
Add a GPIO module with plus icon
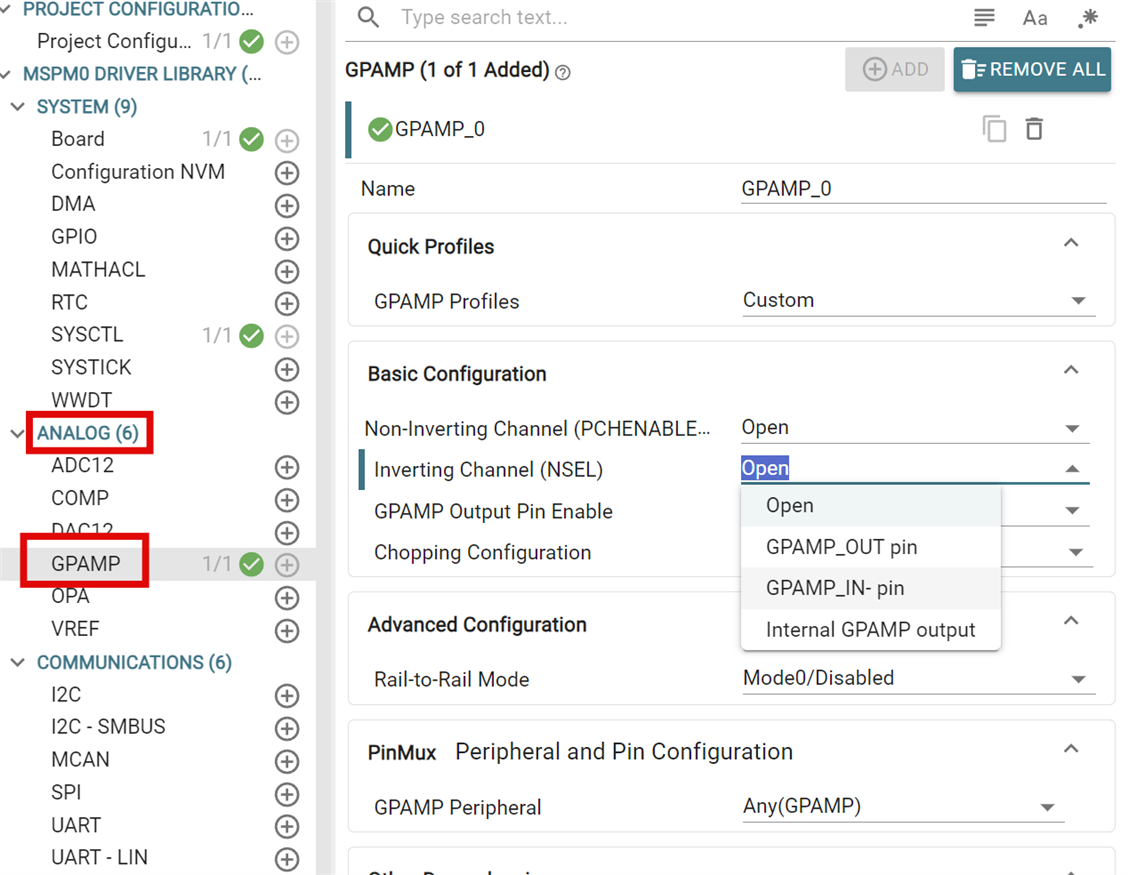(x=287, y=238)
